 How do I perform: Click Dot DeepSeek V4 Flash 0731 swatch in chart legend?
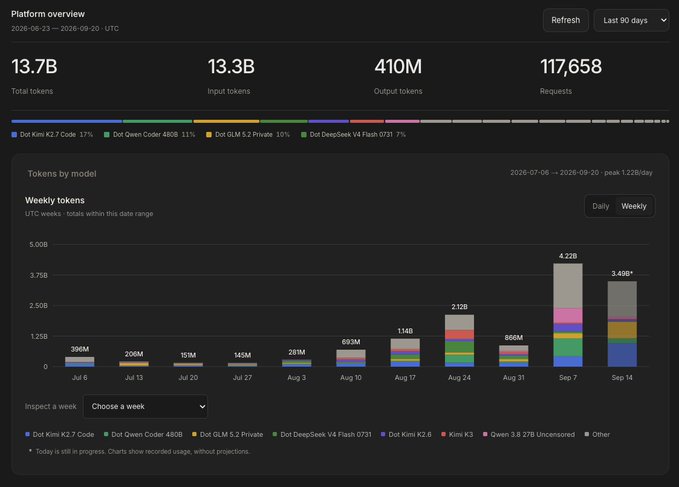pyautogui.click(x=275, y=434)
